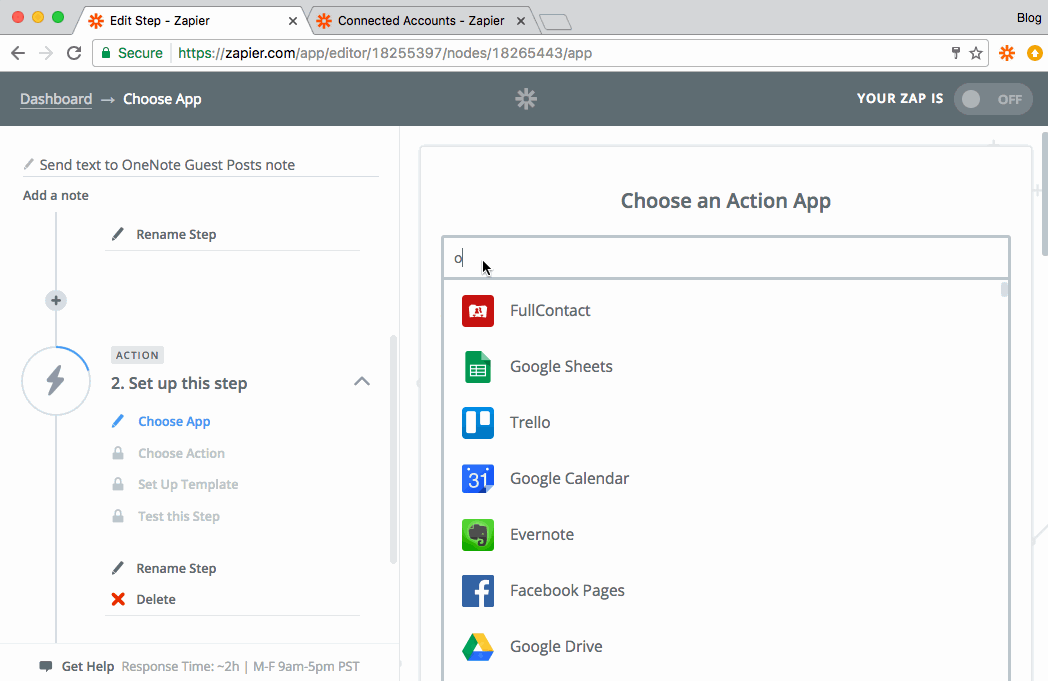This screenshot has height=681, width=1048.
Task: Click the left sidebar scrollbar
Action: tap(393, 449)
